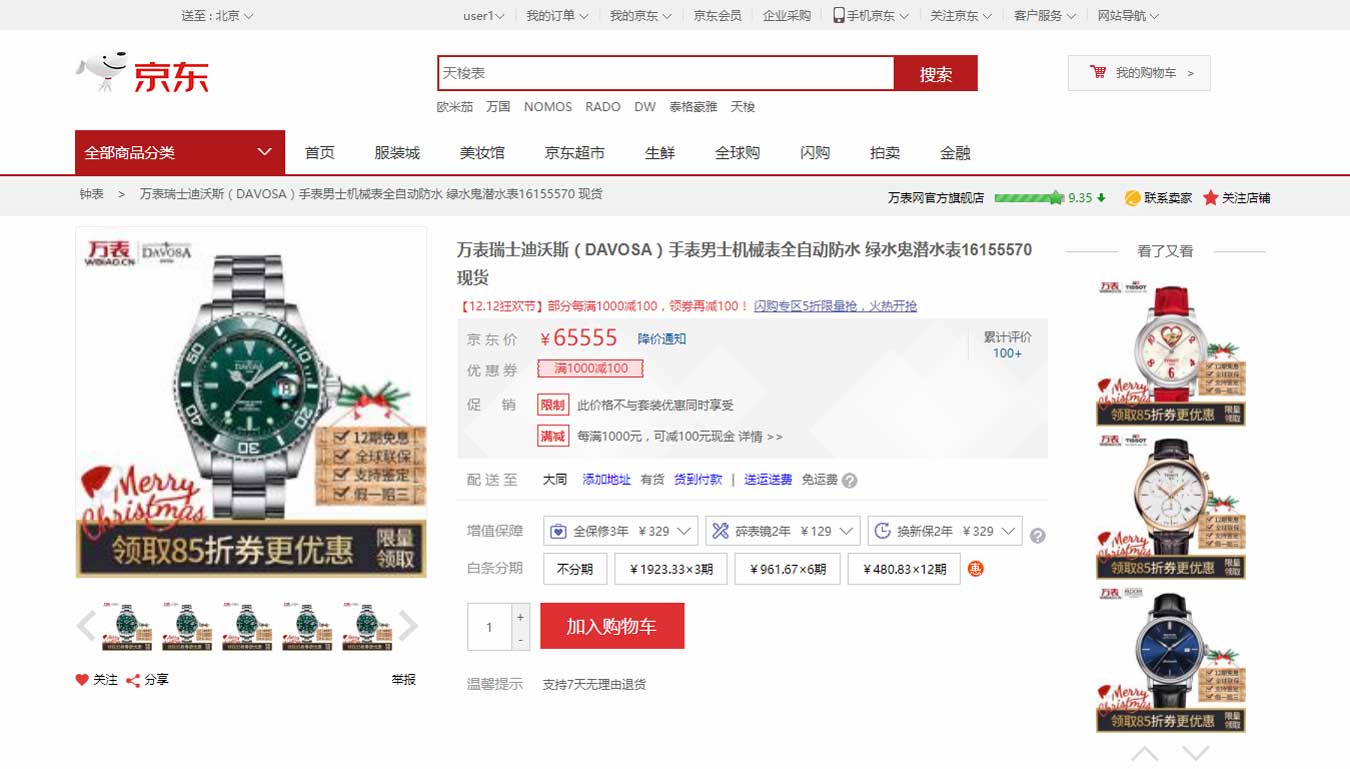Open 美妆馆 nav item
Viewport: 1350px width, 769px height.
pos(482,153)
